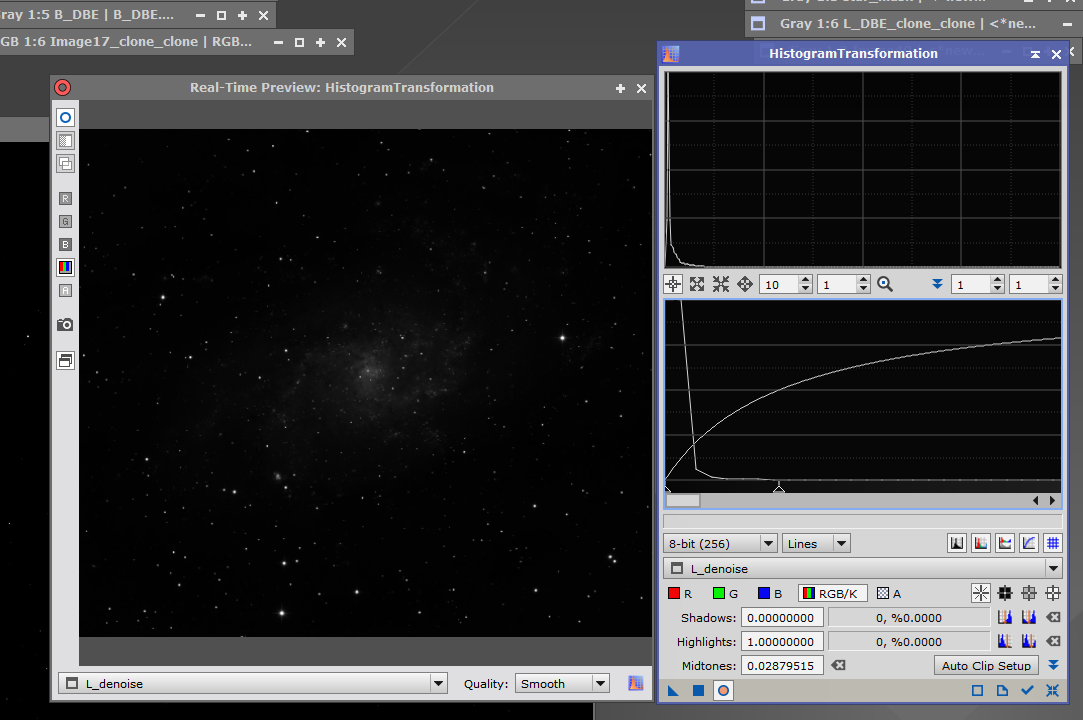Click the reset icon at bottom of HistogramTransformation
The height and width of the screenshot is (720, 1083).
(1052, 690)
